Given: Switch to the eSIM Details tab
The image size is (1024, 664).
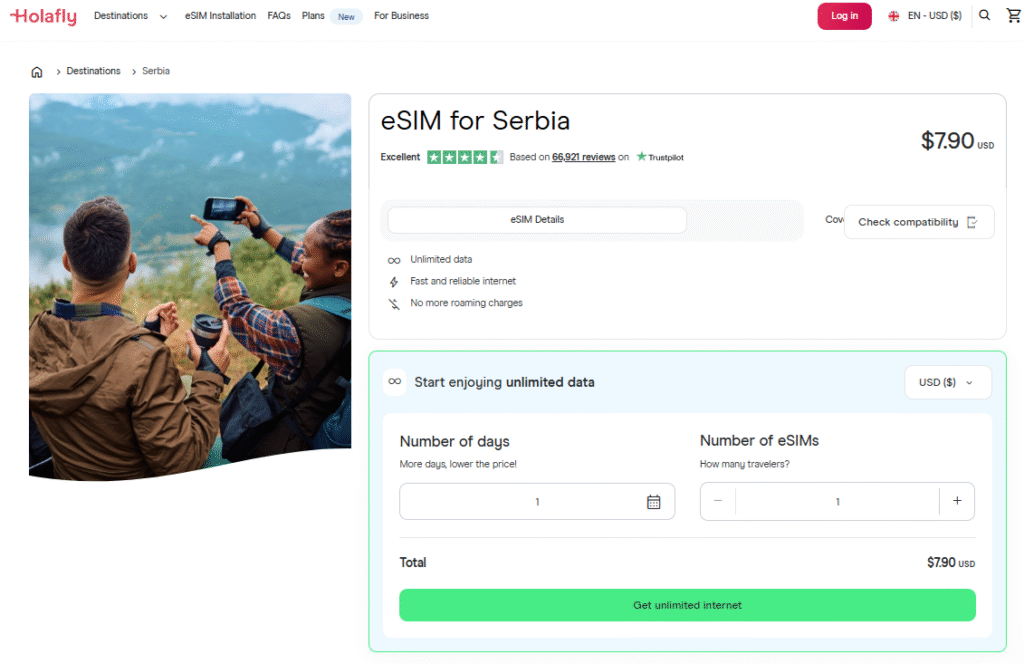Looking at the screenshot, I should pyautogui.click(x=536, y=220).
